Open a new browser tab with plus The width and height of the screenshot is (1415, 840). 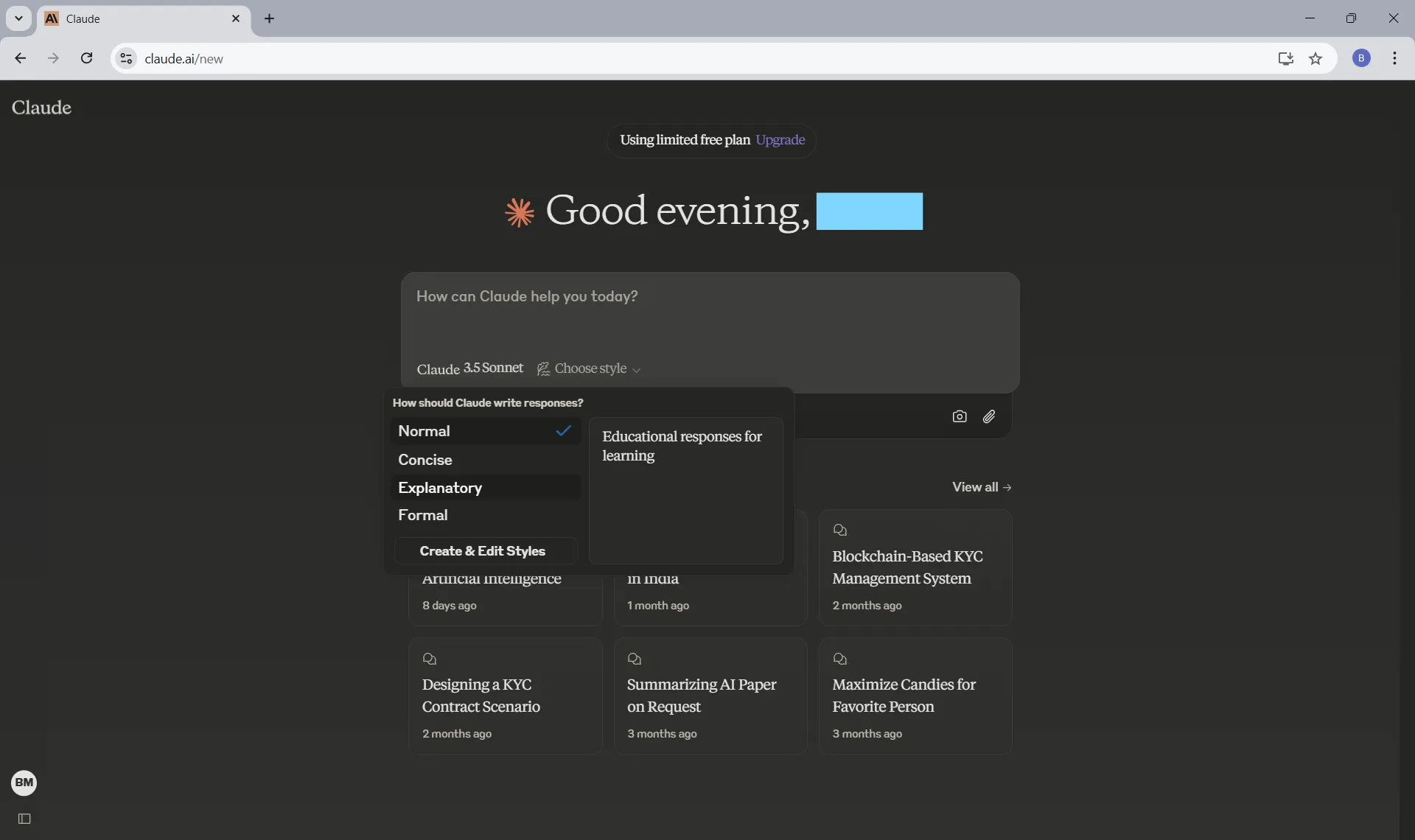click(269, 18)
